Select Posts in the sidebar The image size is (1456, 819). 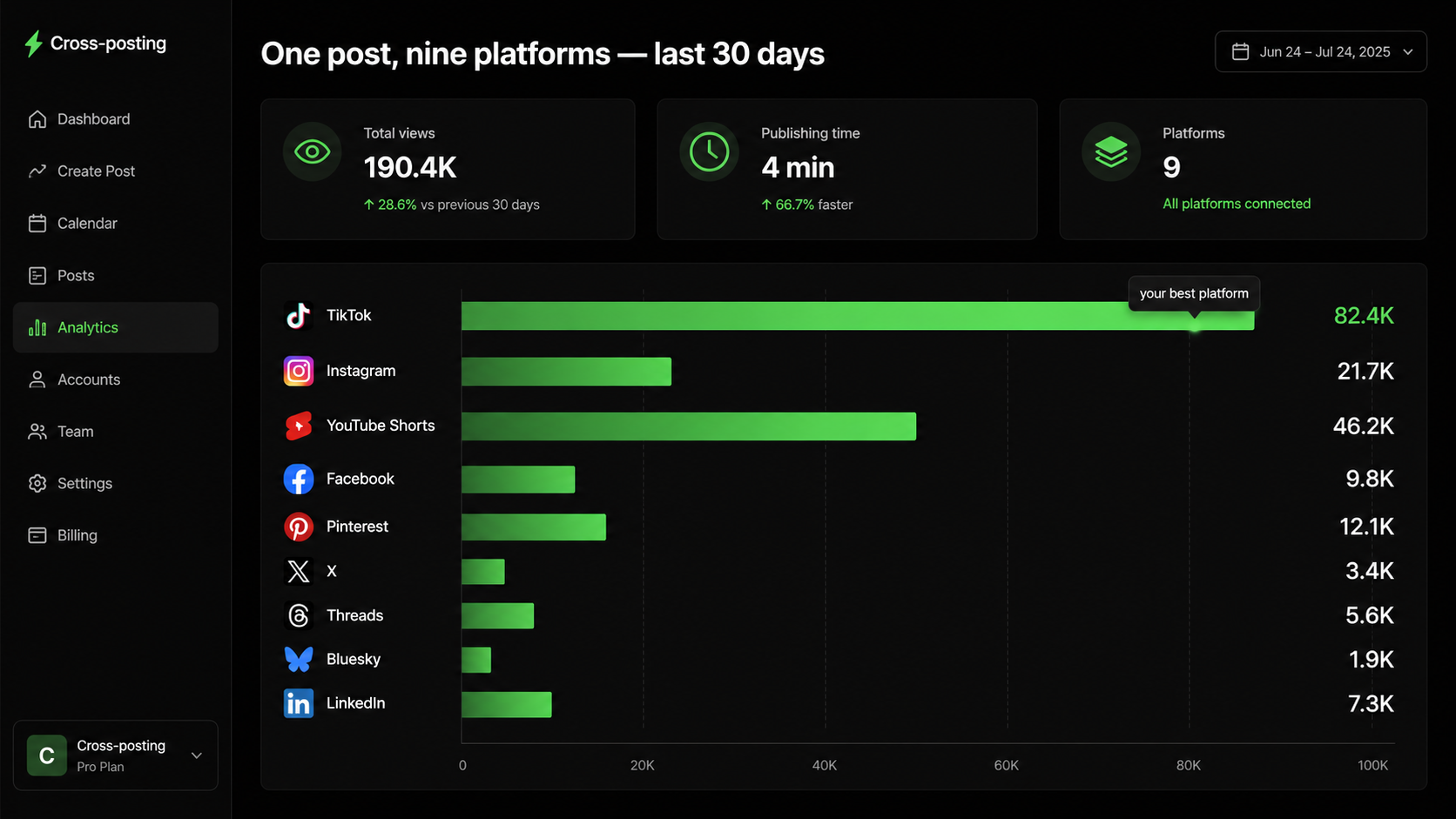coord(116,276)
